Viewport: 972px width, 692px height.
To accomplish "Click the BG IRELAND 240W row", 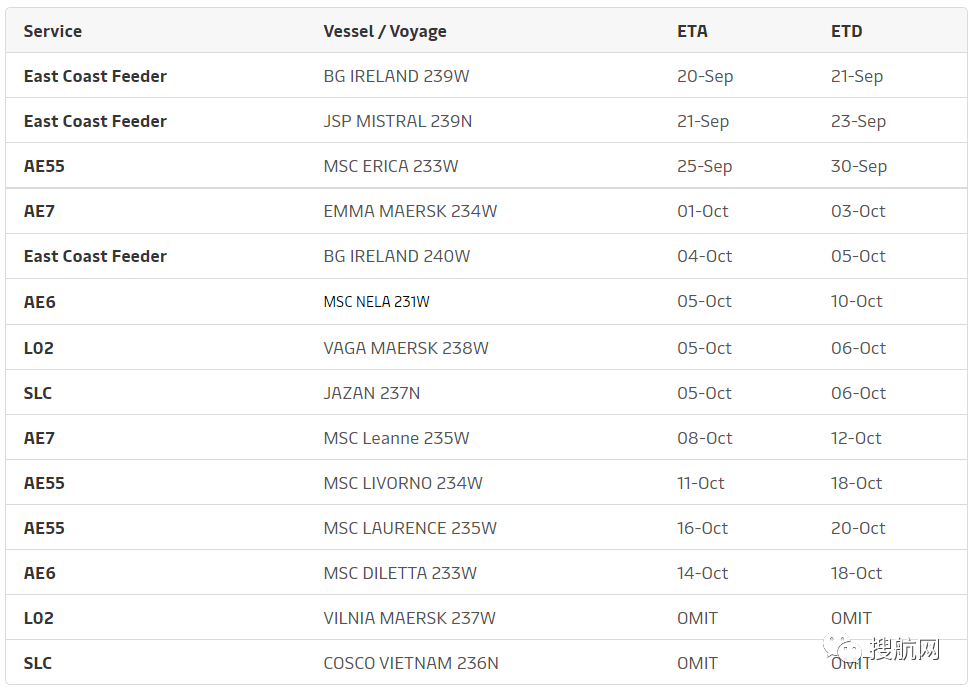I will pyautogui.click(x=397, y=256).
